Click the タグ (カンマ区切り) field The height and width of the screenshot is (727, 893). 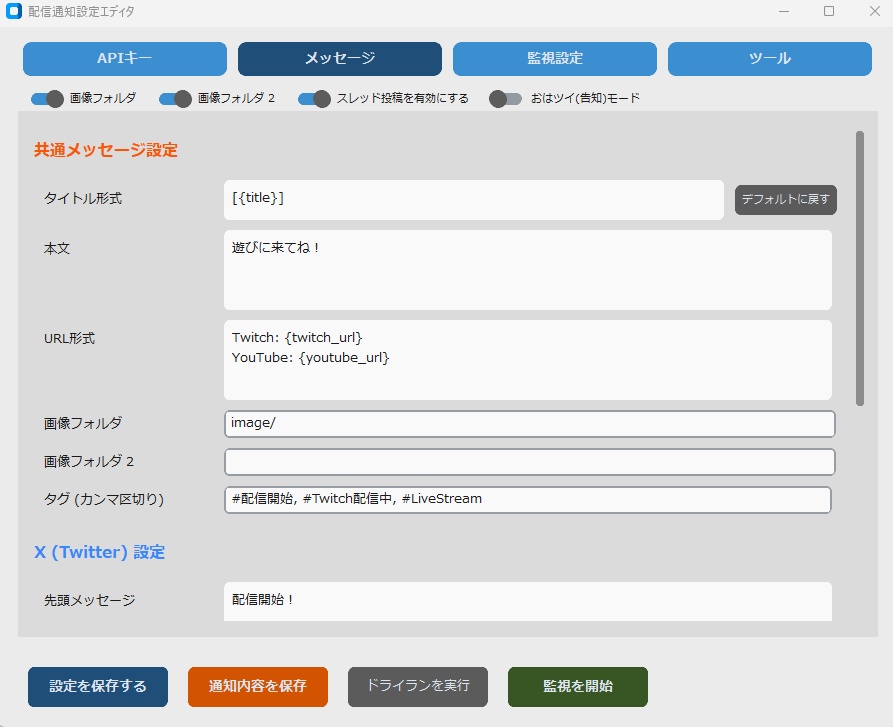click(x=530, y=499)
